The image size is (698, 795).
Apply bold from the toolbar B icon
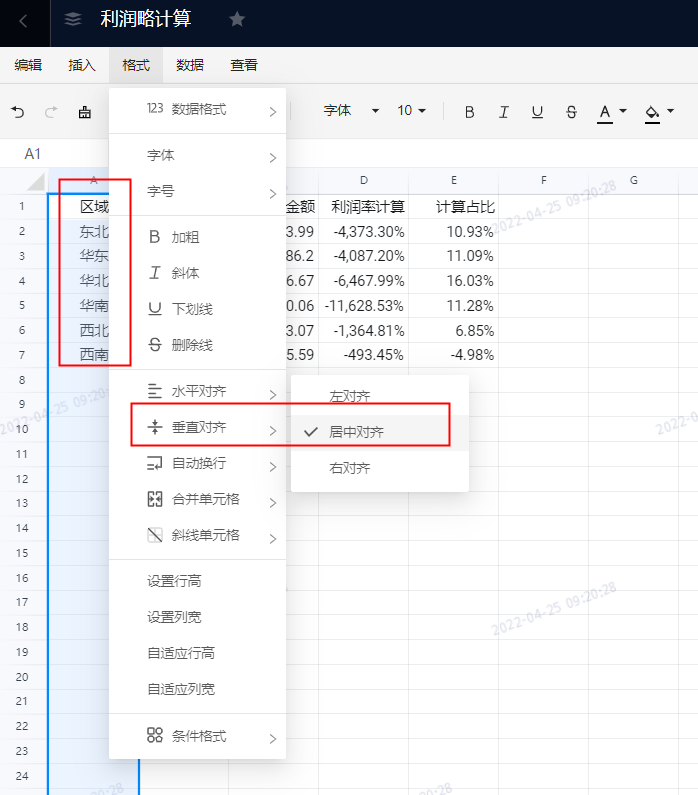(x=469, y=112)
